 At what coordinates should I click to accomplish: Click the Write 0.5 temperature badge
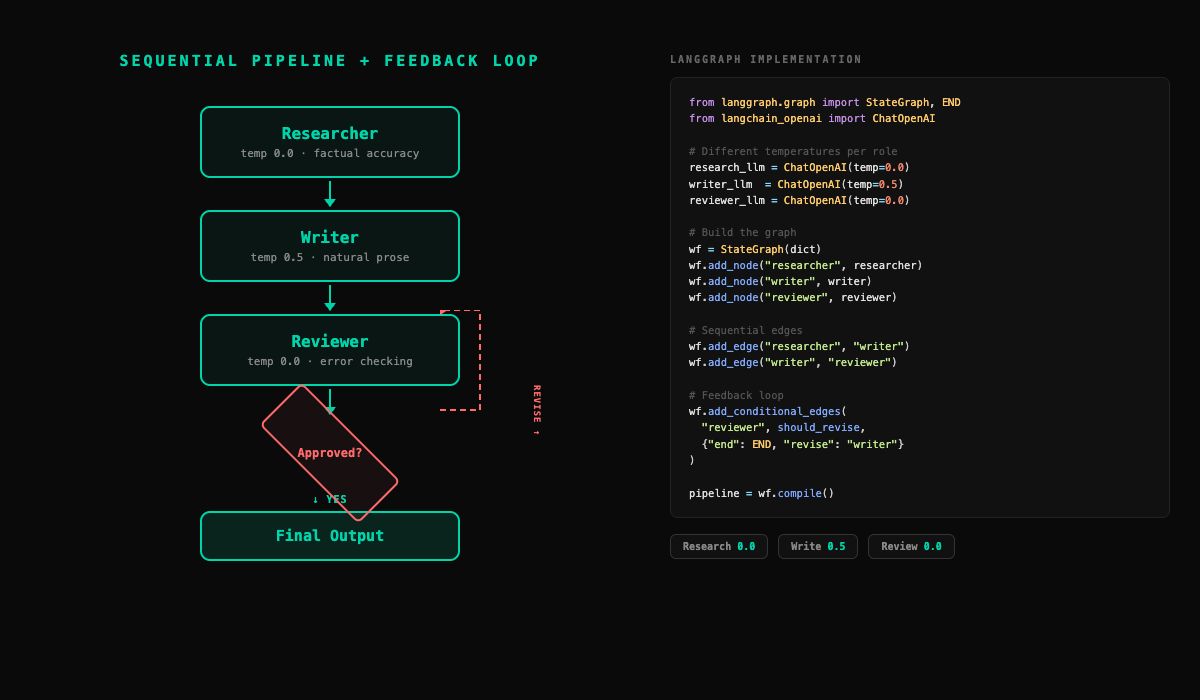(817, 547)
